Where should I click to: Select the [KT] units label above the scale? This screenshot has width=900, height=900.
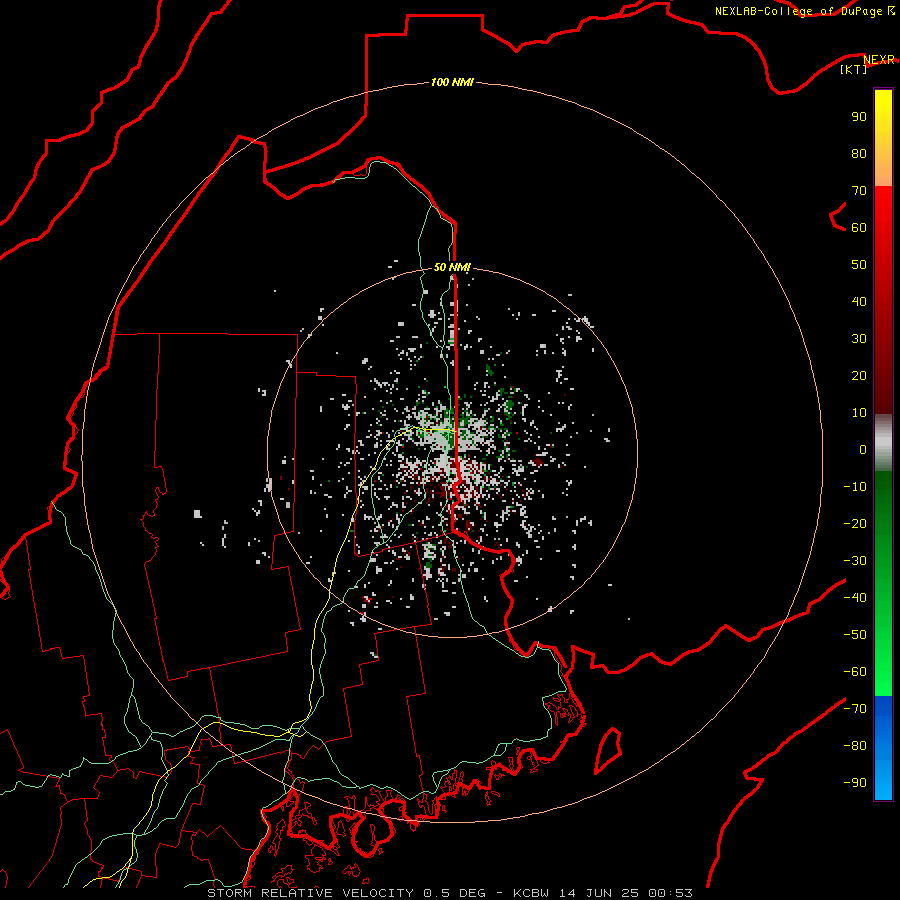click(x=853, y=69)
